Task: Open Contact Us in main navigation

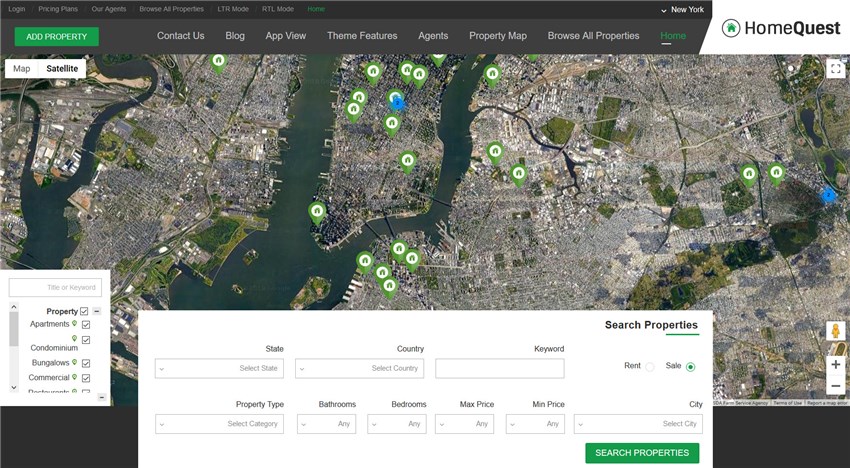Action: [x=181, y=36]
